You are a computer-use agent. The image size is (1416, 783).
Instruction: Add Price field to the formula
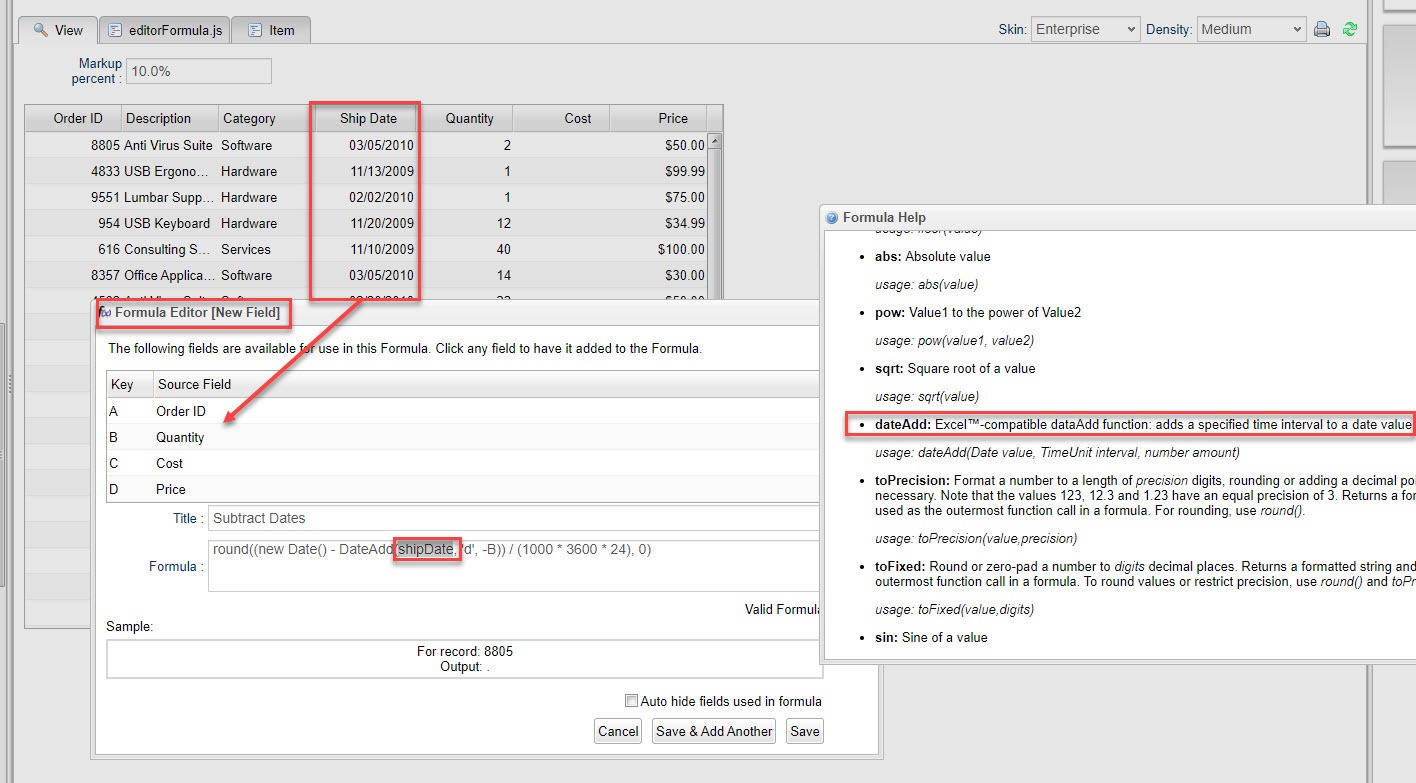pyautogui.click(x=464, y=489)
